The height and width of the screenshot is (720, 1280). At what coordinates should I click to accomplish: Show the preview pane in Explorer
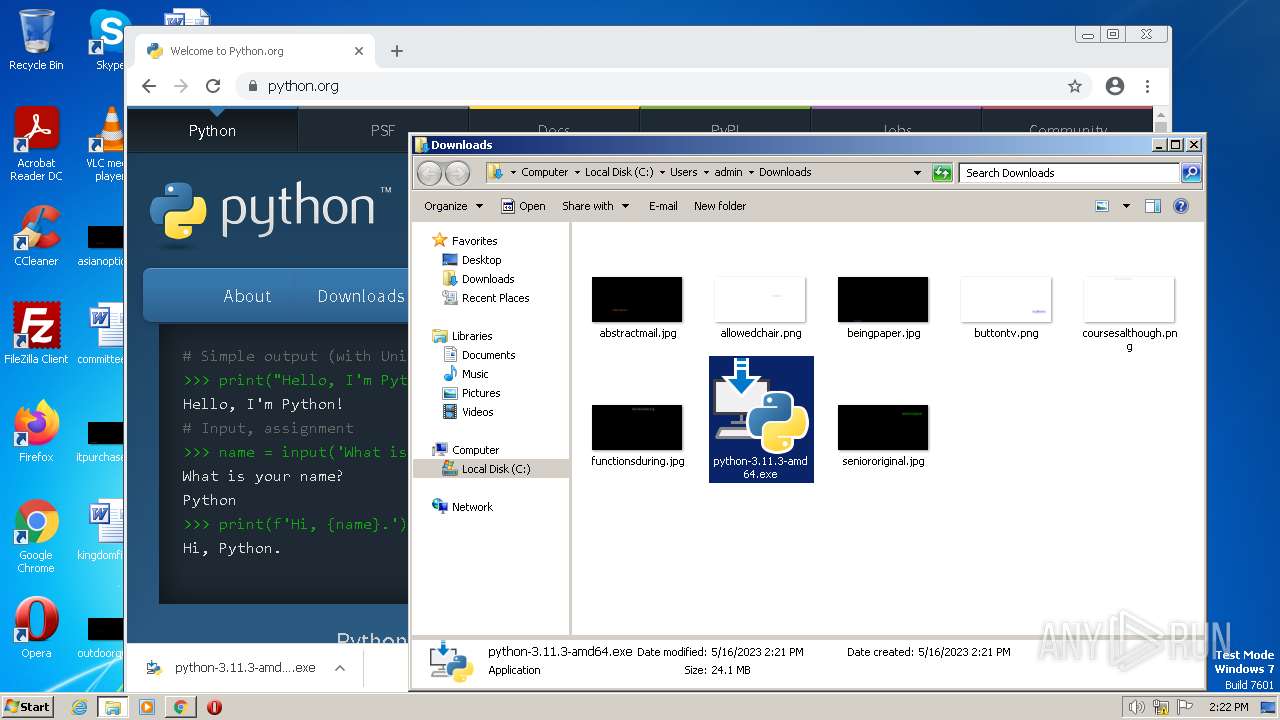pos(1153,206)
